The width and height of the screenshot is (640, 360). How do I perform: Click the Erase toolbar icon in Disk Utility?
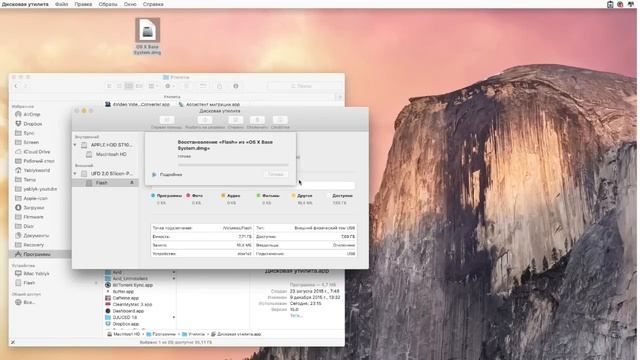click(236, 120)
